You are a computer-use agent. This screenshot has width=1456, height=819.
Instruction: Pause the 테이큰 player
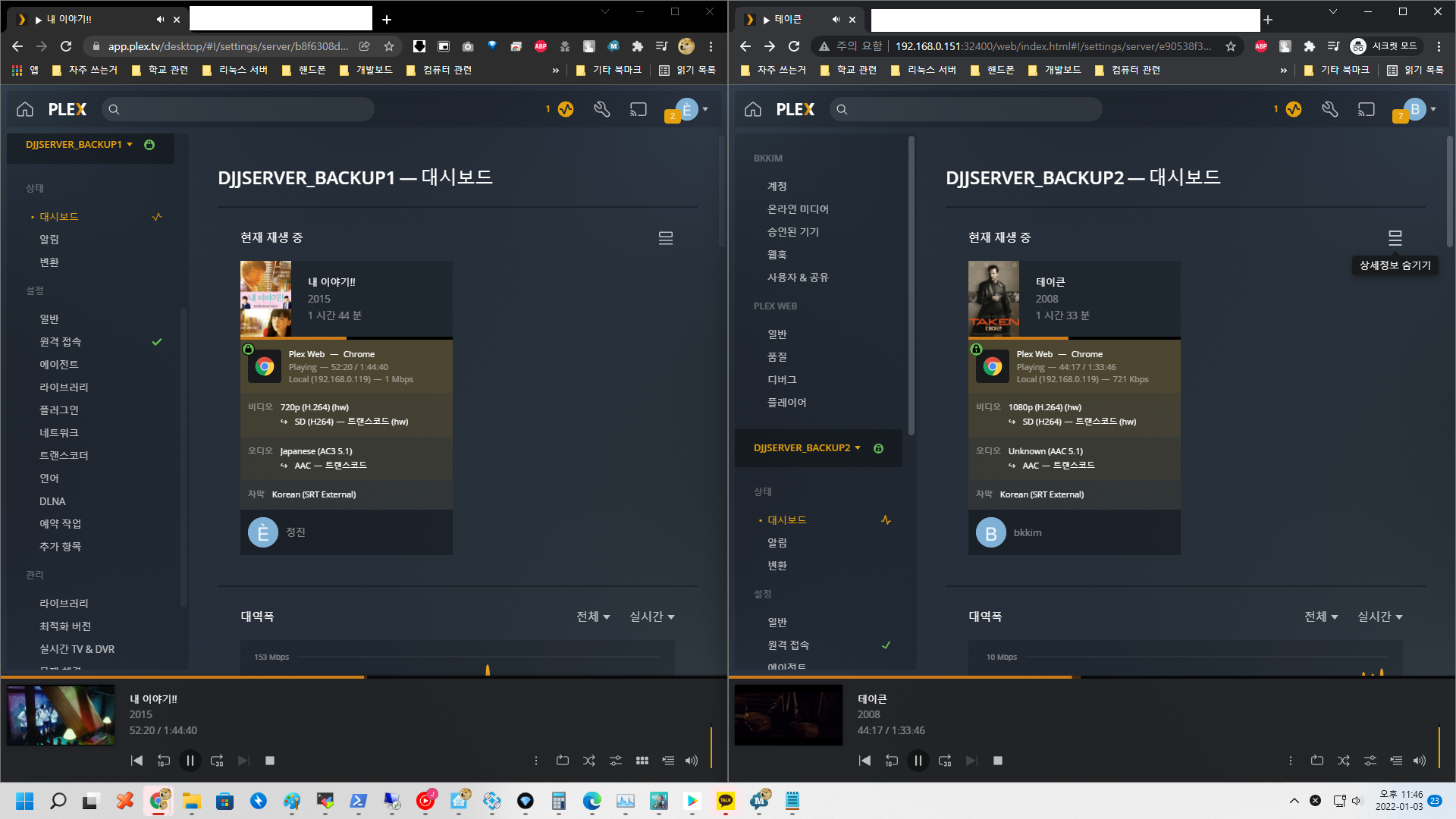(918, 761)
